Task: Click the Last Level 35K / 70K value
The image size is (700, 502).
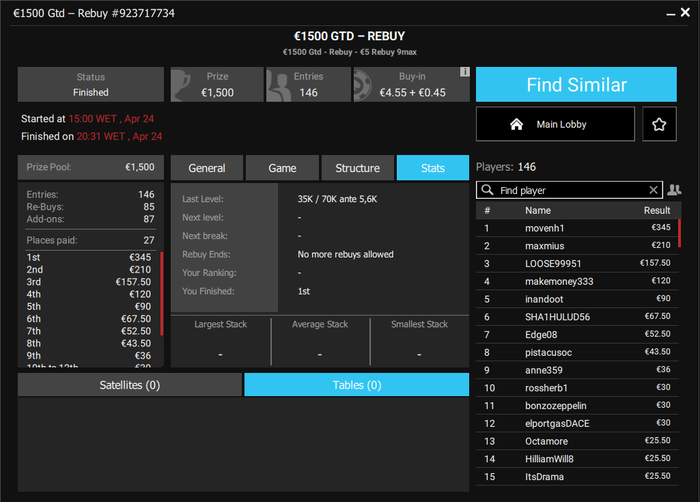Action: (337, 199)
